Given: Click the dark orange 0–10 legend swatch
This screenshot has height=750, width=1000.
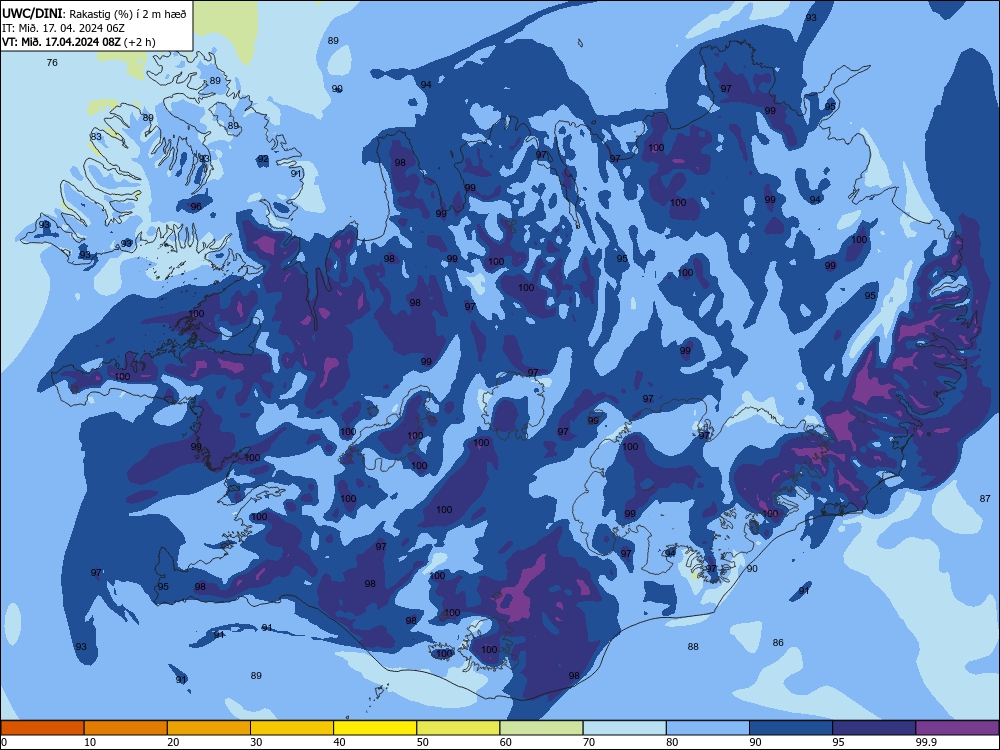Looking at the screenshot, I should pyautogui.click(x=42, y=728).
